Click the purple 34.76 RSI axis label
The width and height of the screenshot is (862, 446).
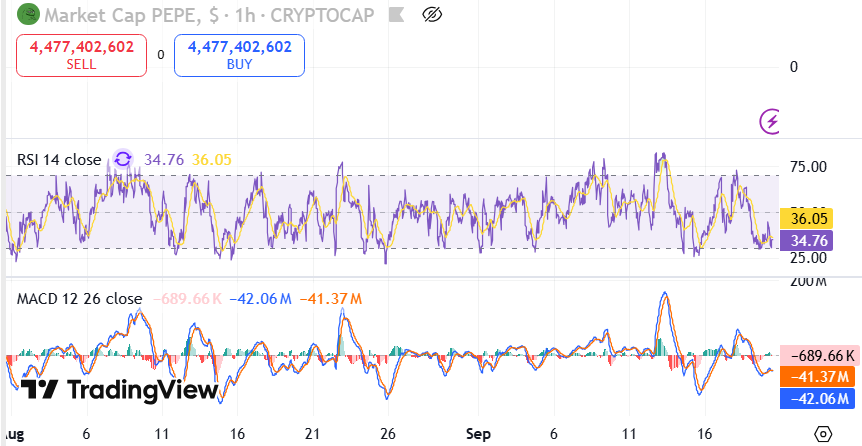807,241
